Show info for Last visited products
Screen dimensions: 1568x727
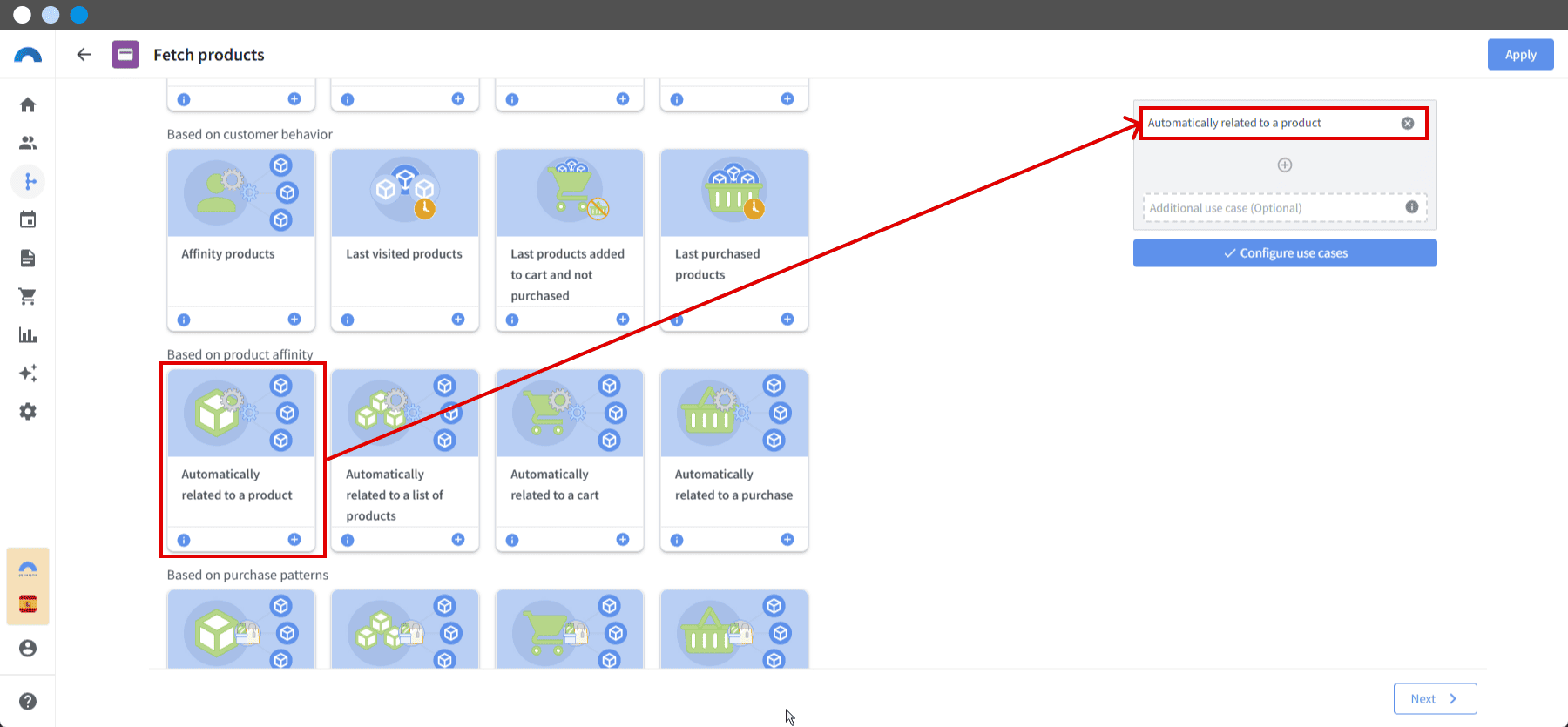[348, 320]
